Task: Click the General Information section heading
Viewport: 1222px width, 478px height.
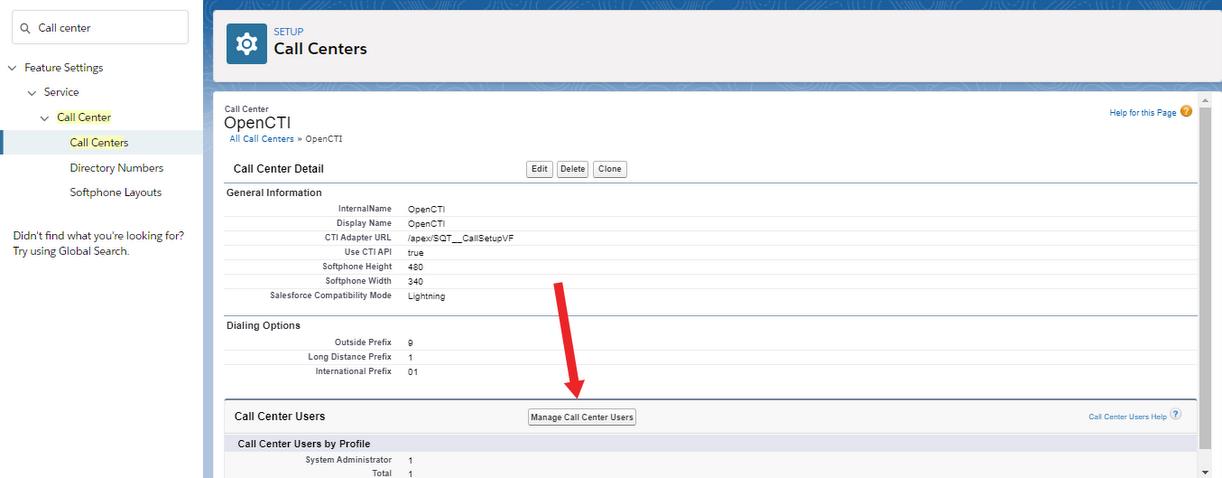Action: tap(275, 192)
